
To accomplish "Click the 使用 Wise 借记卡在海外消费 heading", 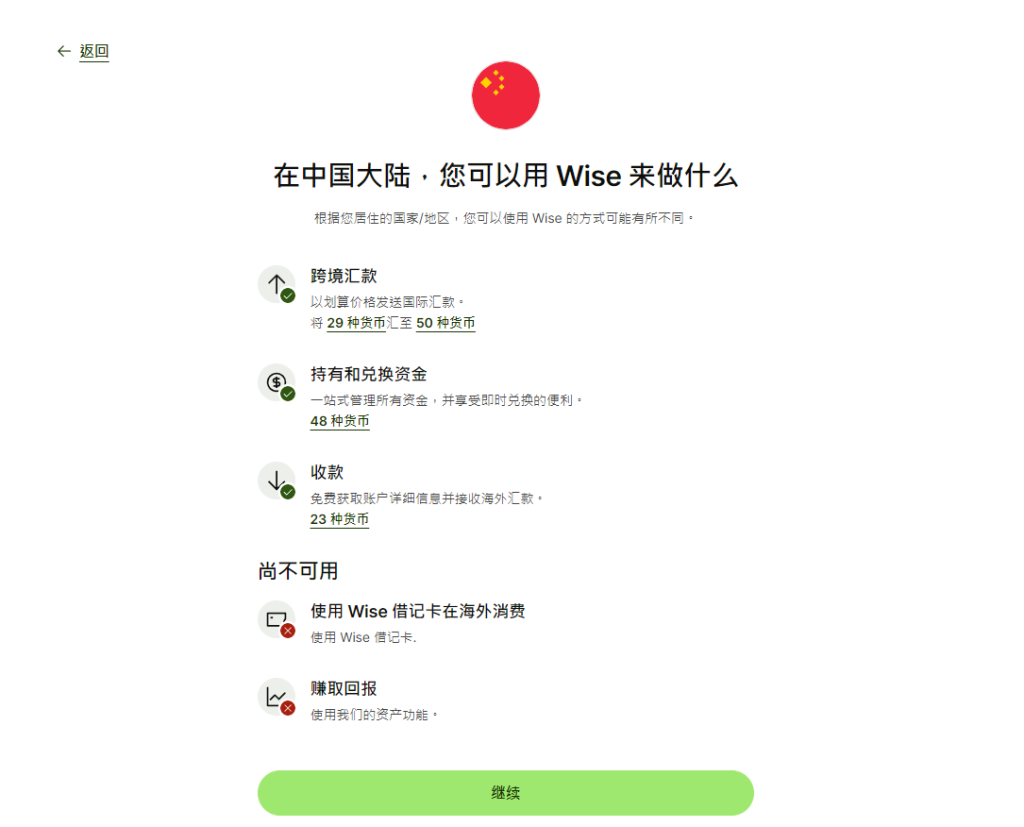I will pyautogui.click(x=417, y=611).
